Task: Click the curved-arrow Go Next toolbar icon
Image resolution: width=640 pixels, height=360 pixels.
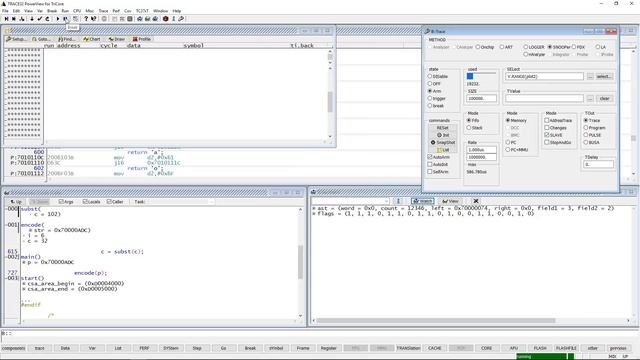Action: (47, 19)
